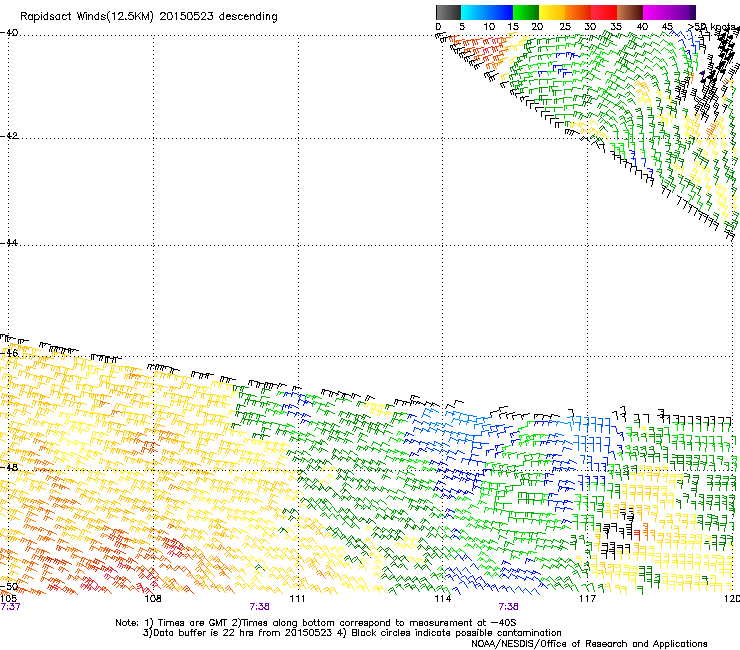Click the '25' label under the color bar
The height and width of the screenshot is (650, 740).
coord(565,26)
